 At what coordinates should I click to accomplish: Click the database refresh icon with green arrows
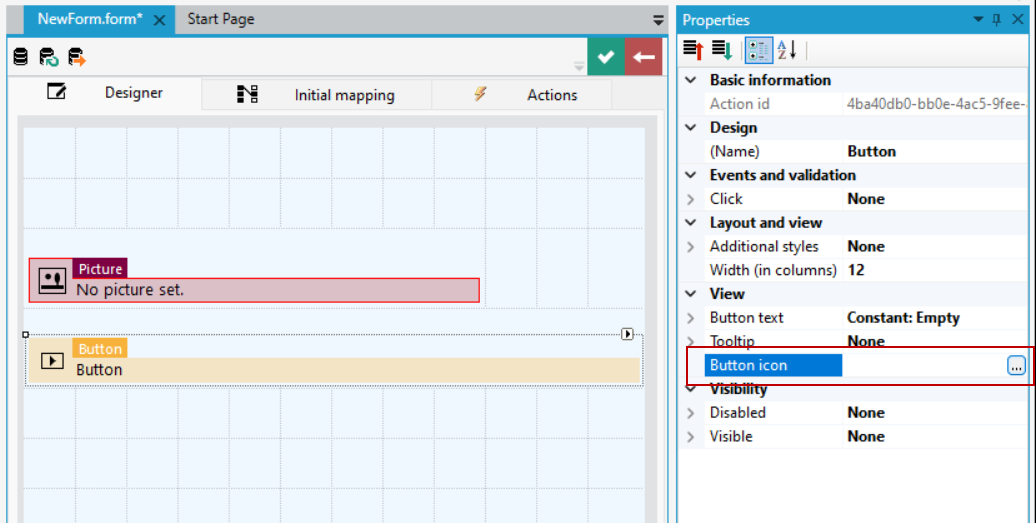tap(49, 57)
